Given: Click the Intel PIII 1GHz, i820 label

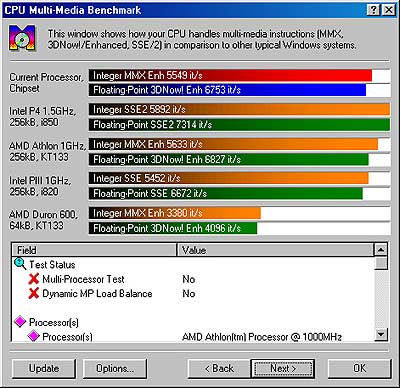Looking at the screenshot, I should [x=40, y=186].
